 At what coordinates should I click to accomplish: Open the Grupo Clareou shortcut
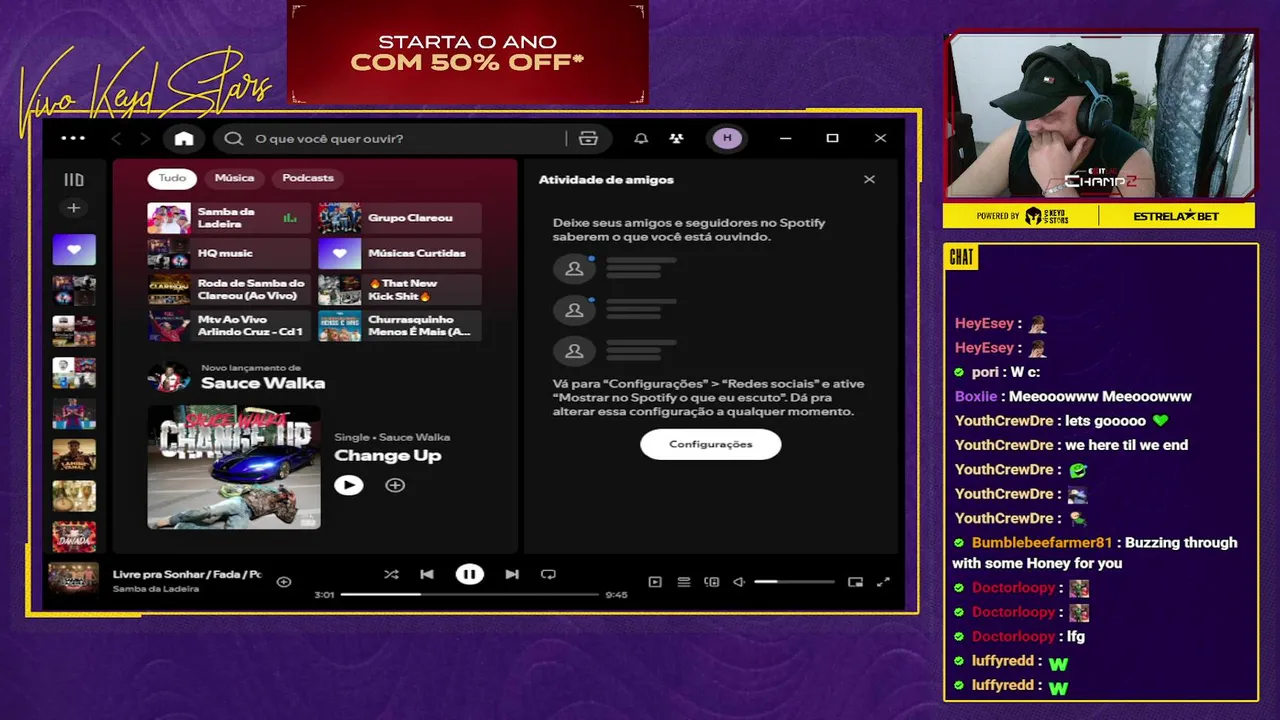coord(400,218)
